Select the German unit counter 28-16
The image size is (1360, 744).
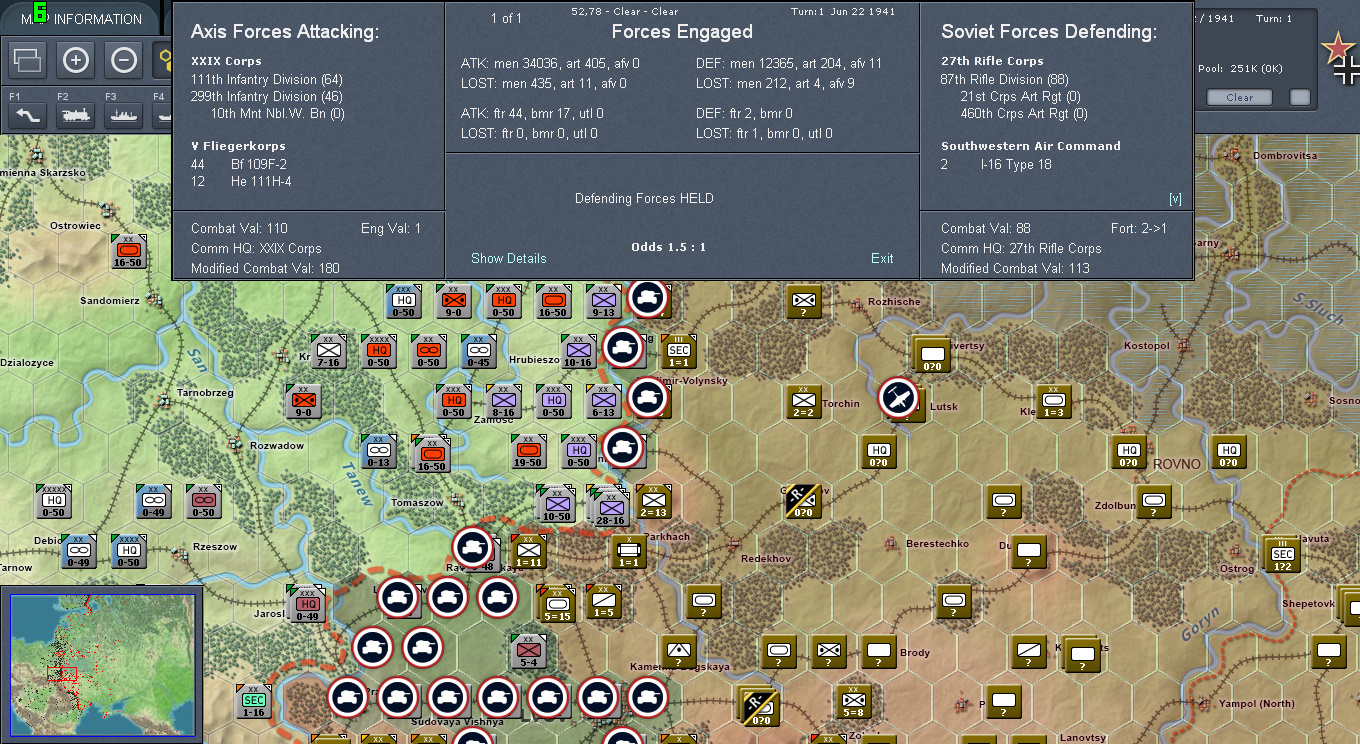coord(610,508)
